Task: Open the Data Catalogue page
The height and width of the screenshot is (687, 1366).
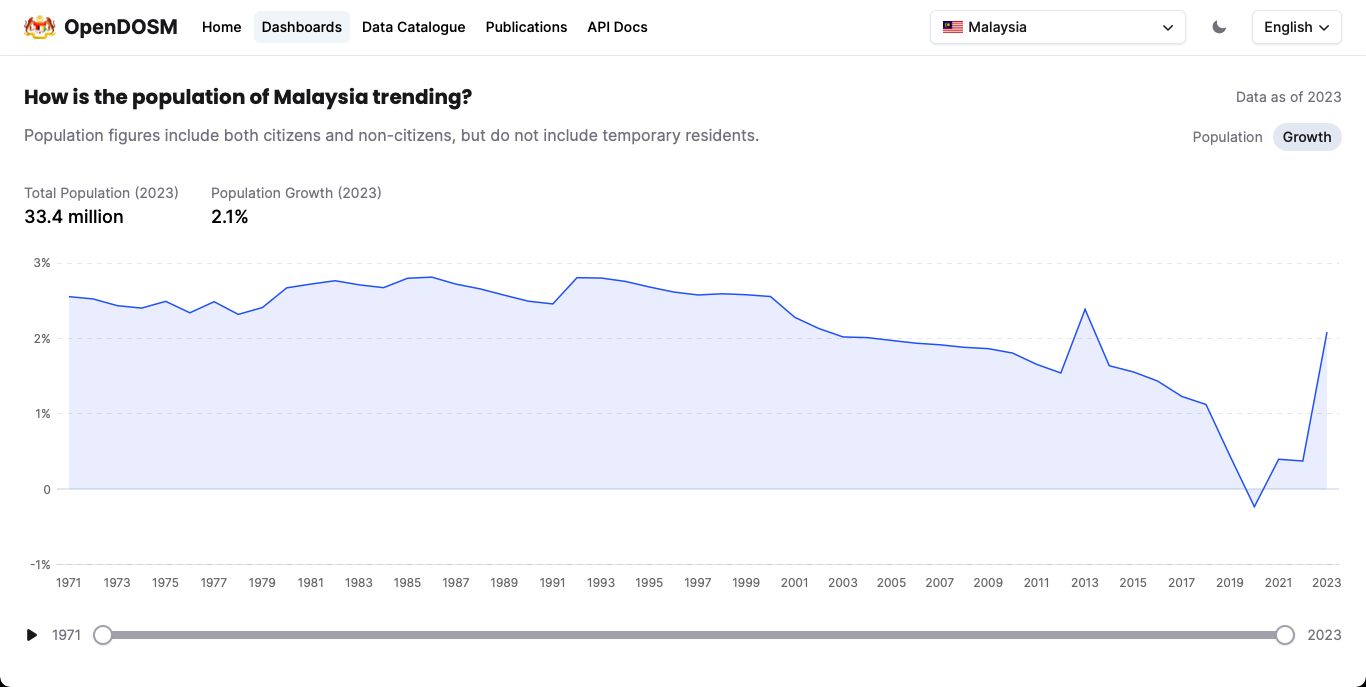Action: pyautogui.click(x=414, y=27)
